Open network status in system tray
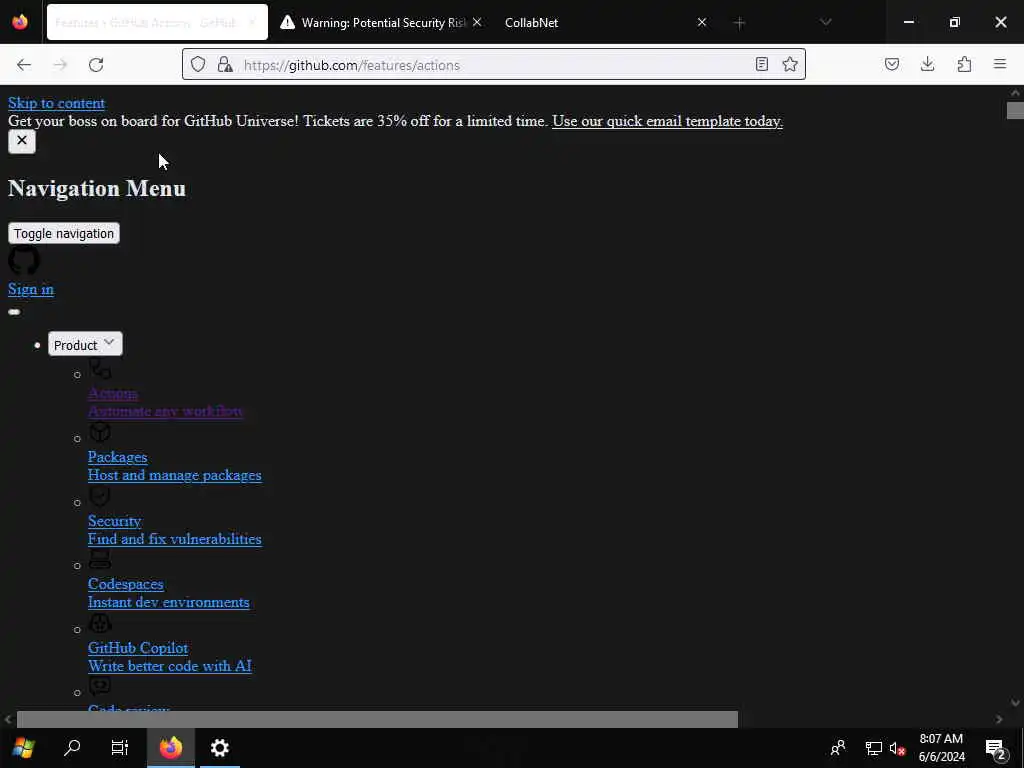 click(x=873, y=748)
